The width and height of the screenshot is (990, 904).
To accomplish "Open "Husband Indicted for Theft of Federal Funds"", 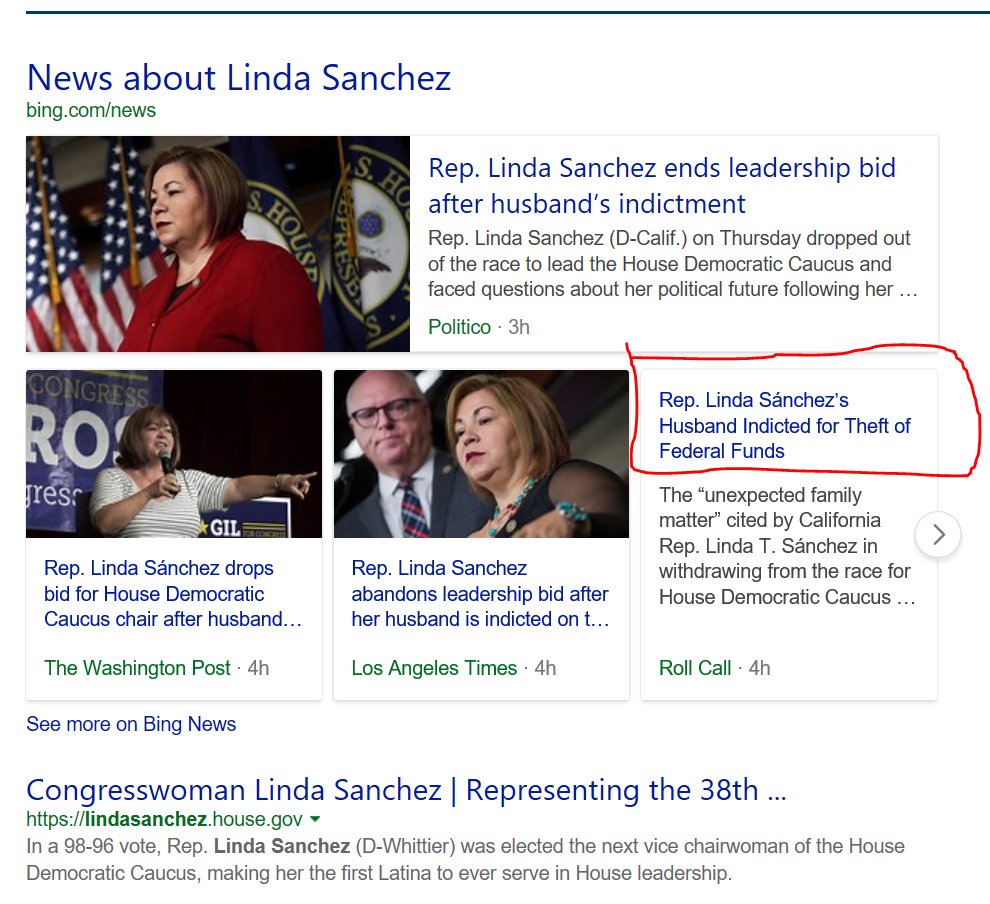I will tap(784, 426).
